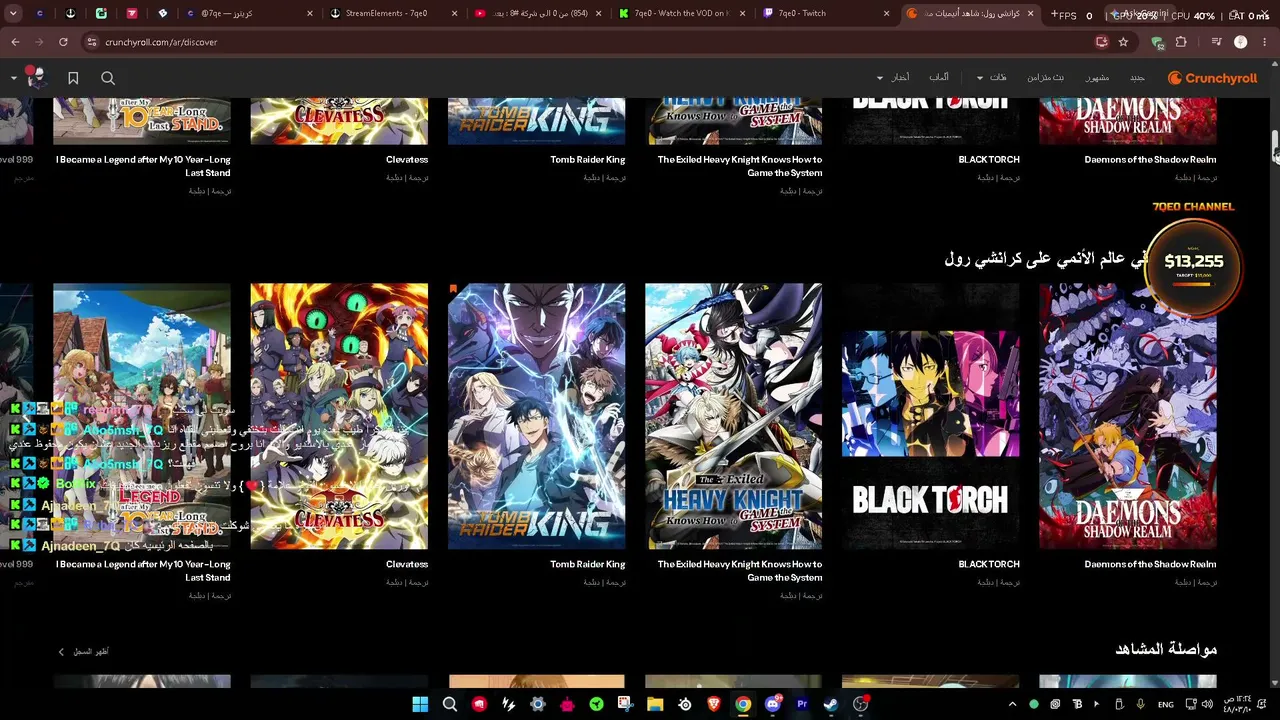1280x720 pixels.
Task: Open the lower Exiled Heavy Knight poster
Action: point(733,416)
